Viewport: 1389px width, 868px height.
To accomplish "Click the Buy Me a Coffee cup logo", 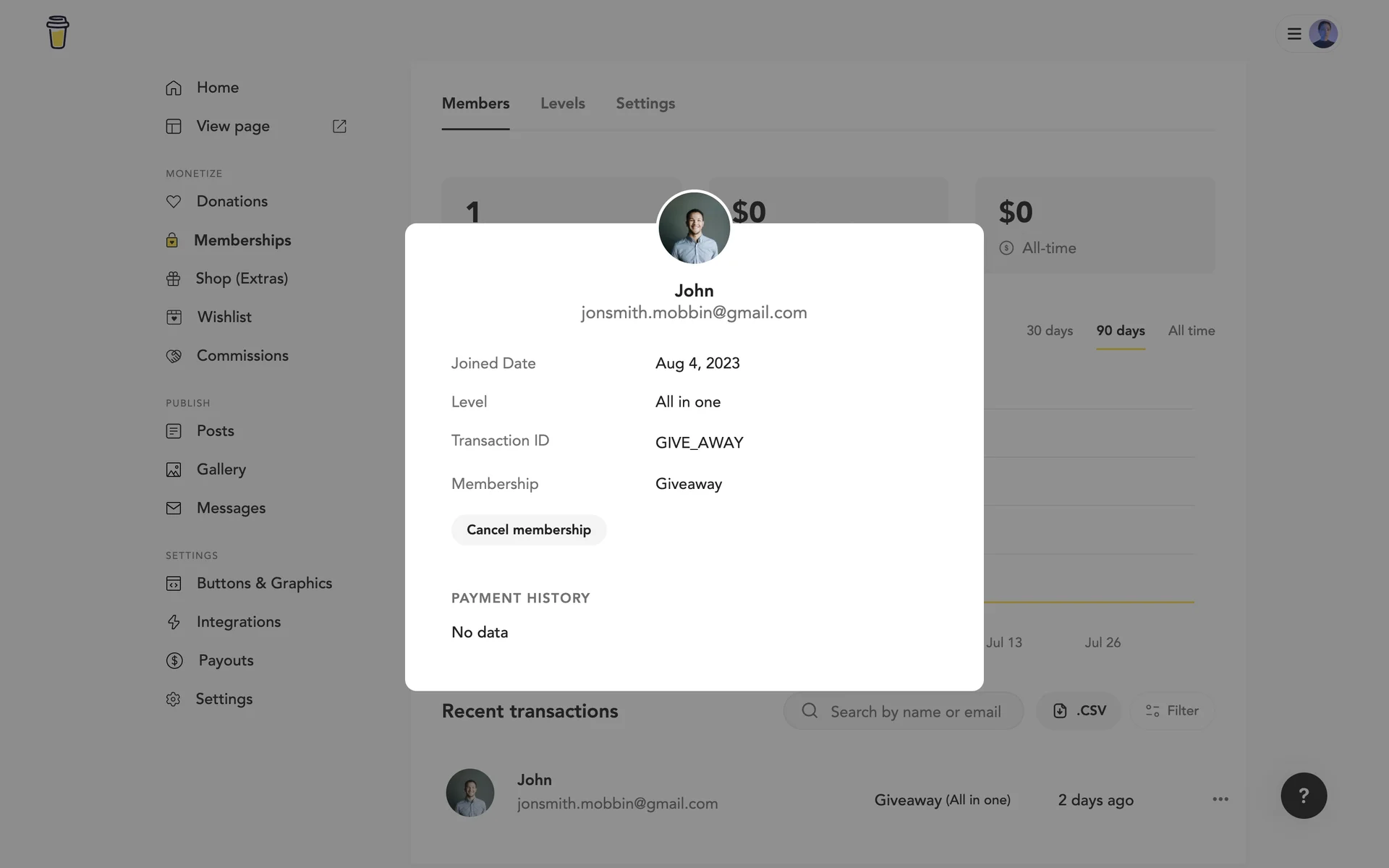I will point(57,33).
